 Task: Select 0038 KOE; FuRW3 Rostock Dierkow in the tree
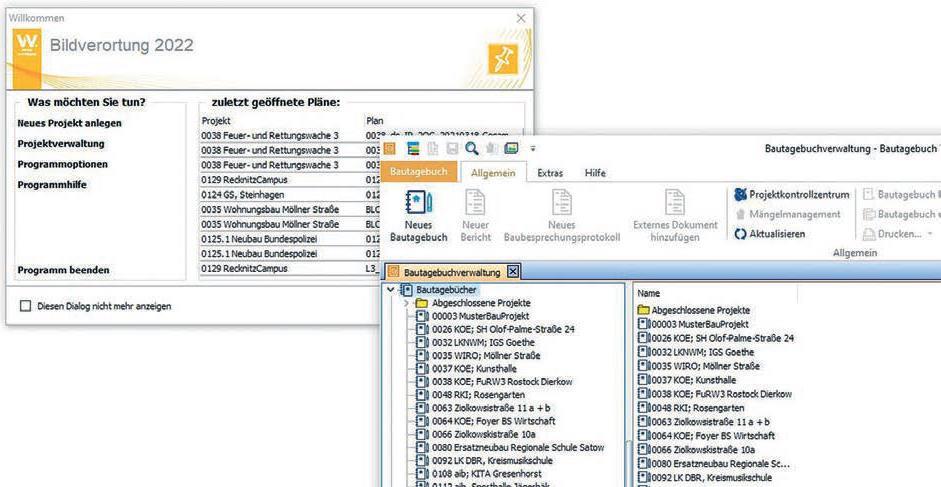[502, 382]
